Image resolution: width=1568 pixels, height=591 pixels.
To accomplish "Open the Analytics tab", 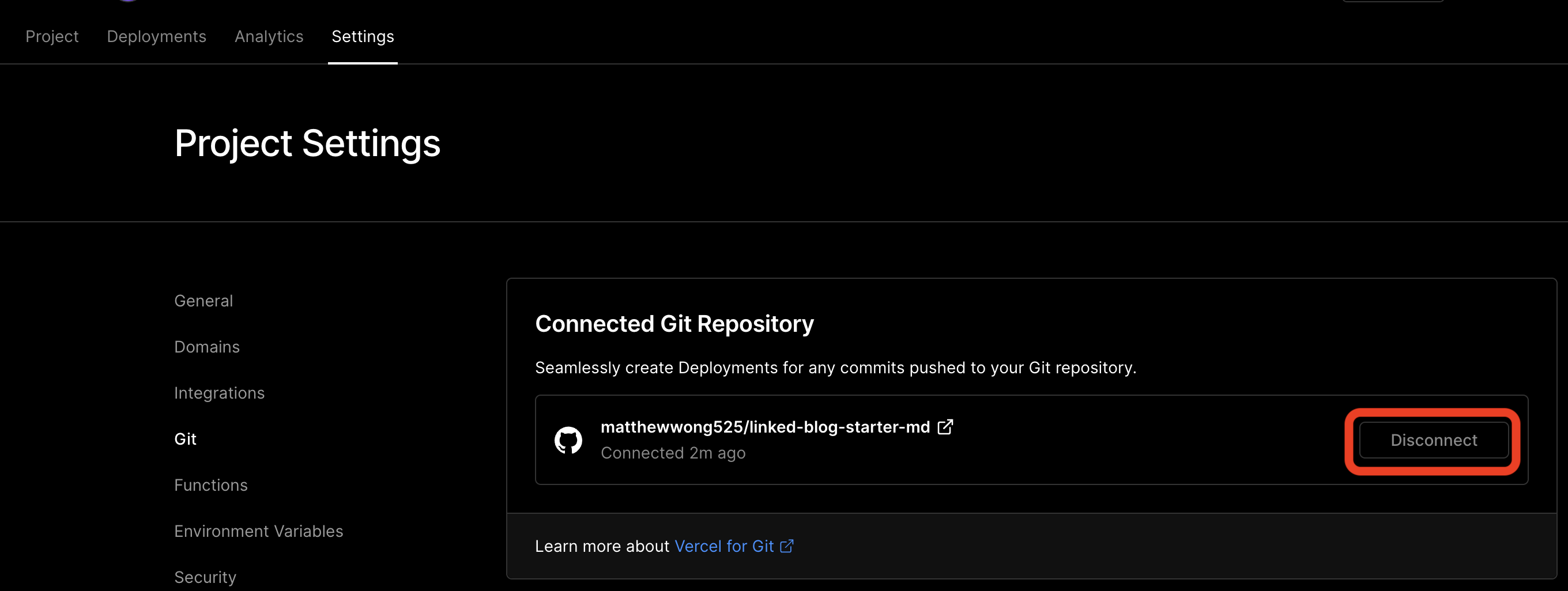I will click(269, 36).
